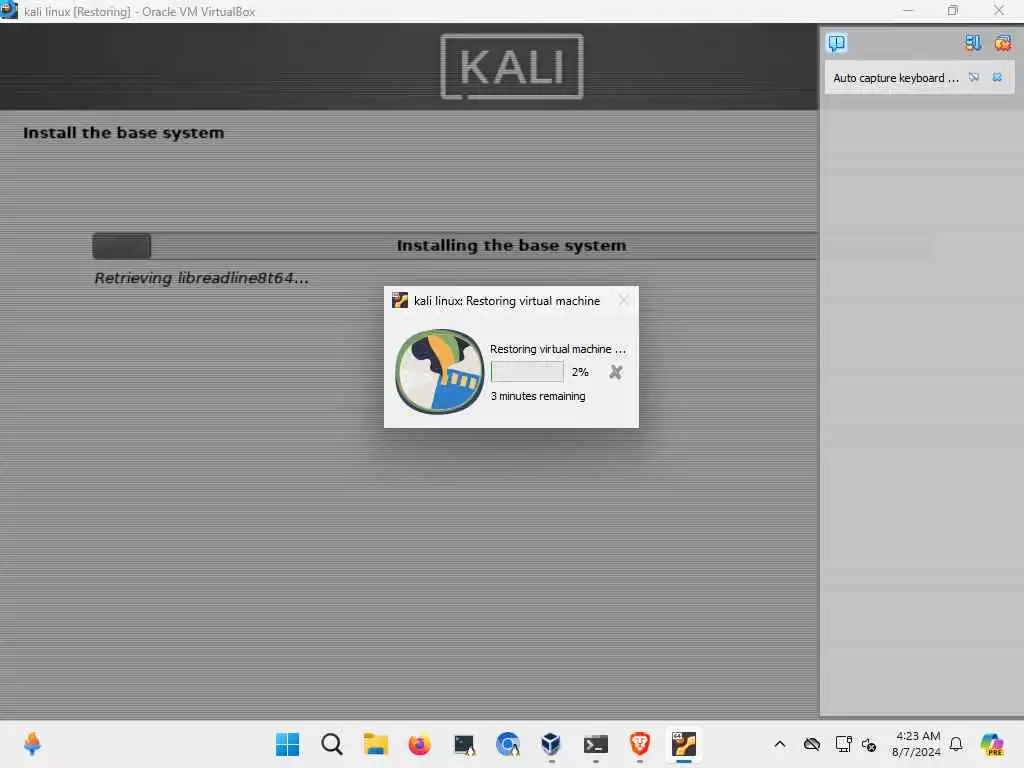Click the 'Restoring virtual machine ...' label
This screenshot has height=768, width=1024.
click(x=558, y=349)
